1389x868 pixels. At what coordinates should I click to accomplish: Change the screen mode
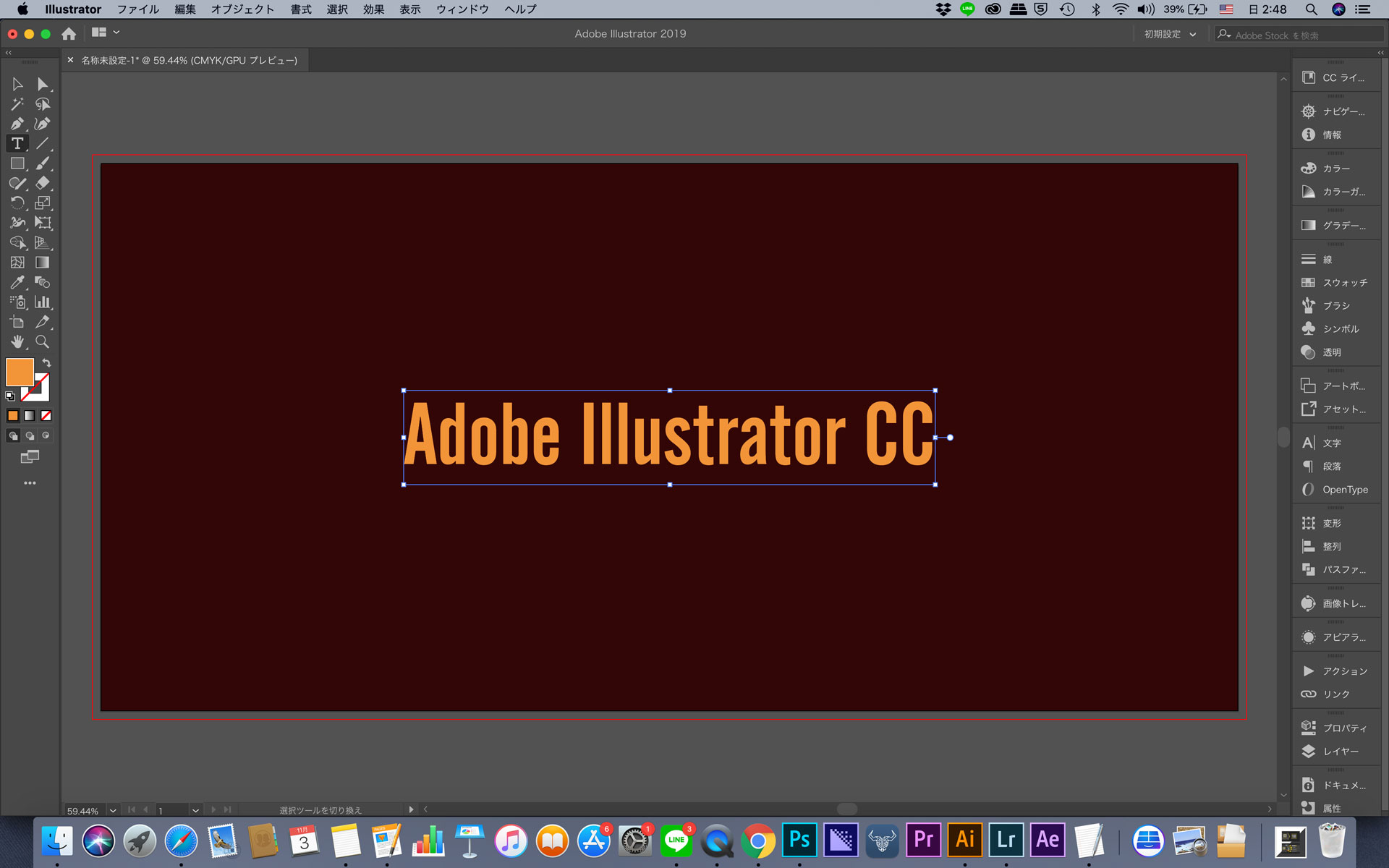[x=30, y=456]
